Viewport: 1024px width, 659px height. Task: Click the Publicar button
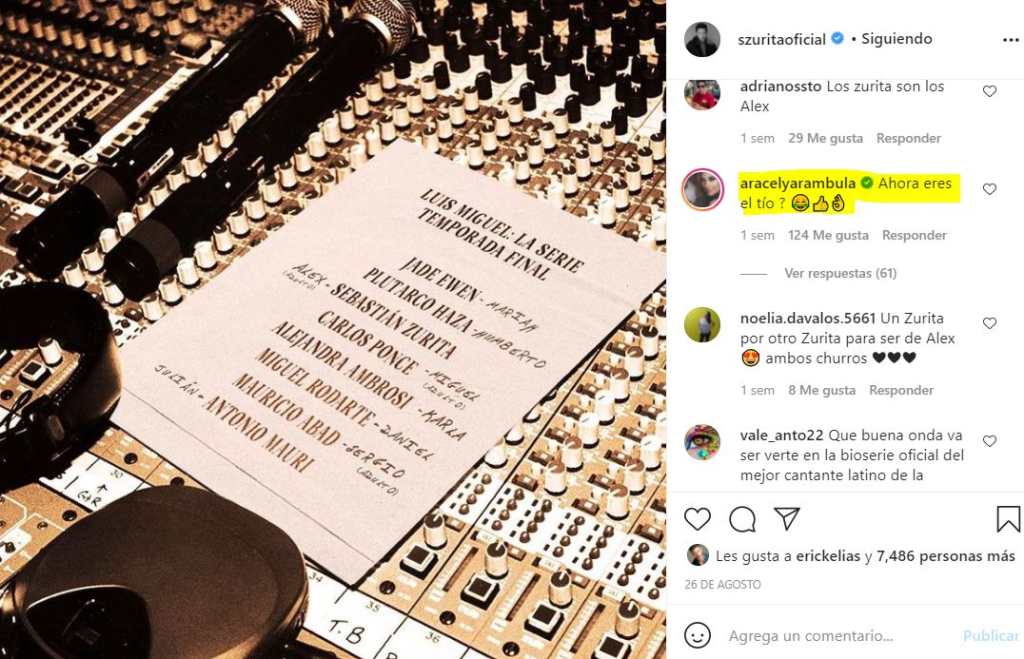tap(991, 635)
